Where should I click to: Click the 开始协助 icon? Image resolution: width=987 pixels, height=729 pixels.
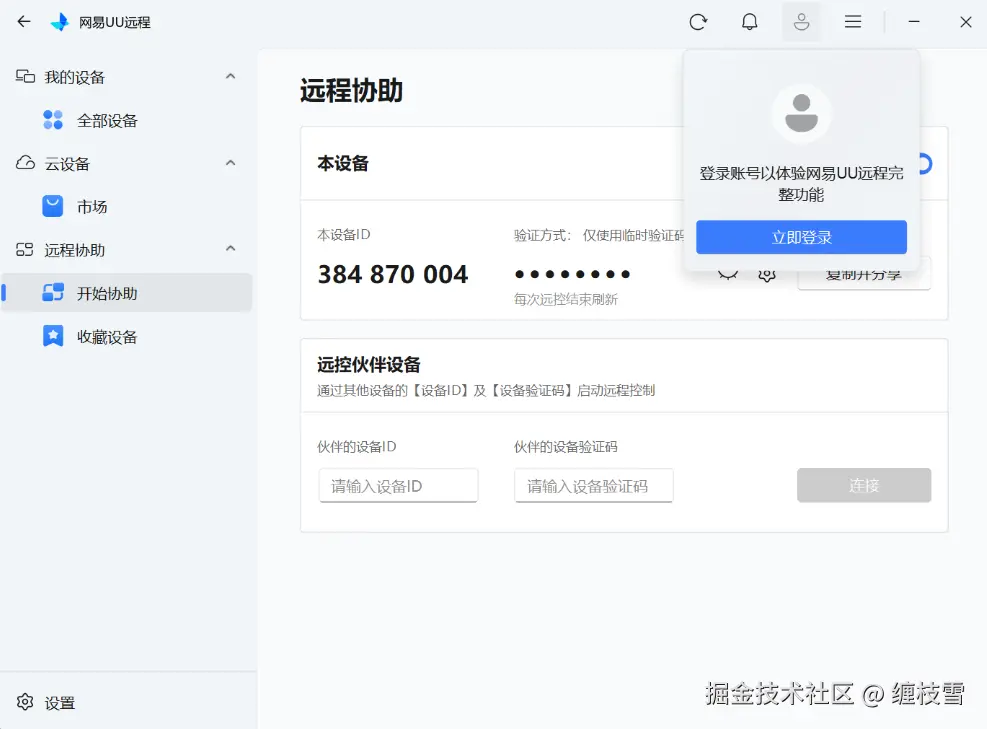pos(53,293)
